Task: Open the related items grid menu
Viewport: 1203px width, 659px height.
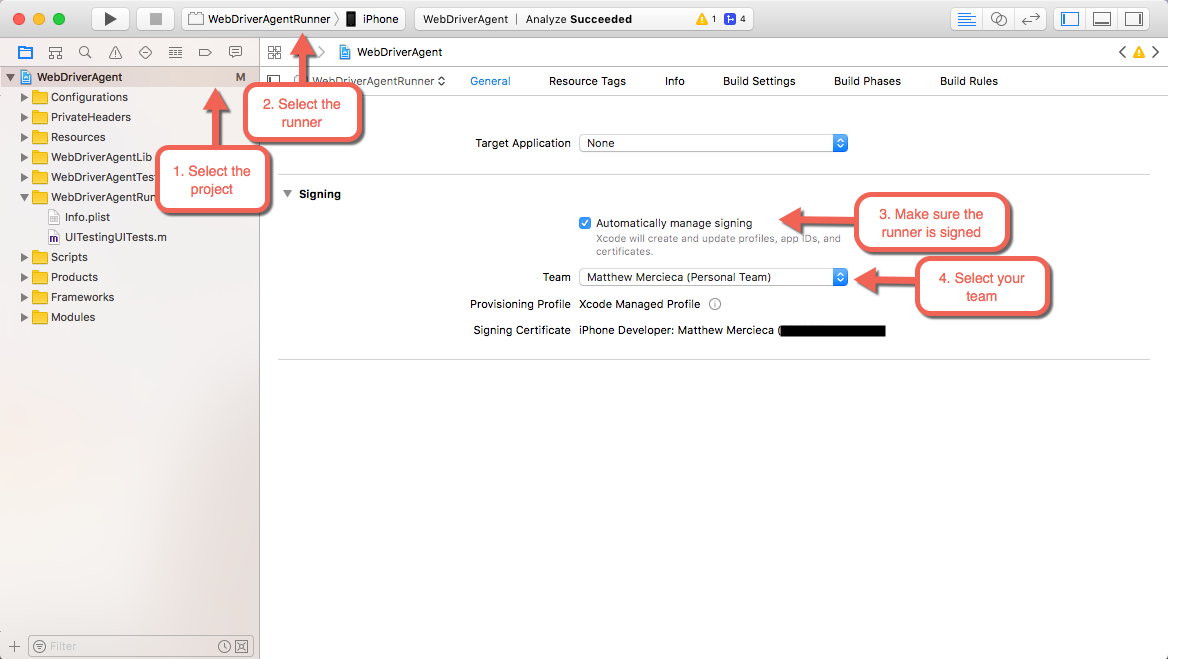Action: click(275, 52)
